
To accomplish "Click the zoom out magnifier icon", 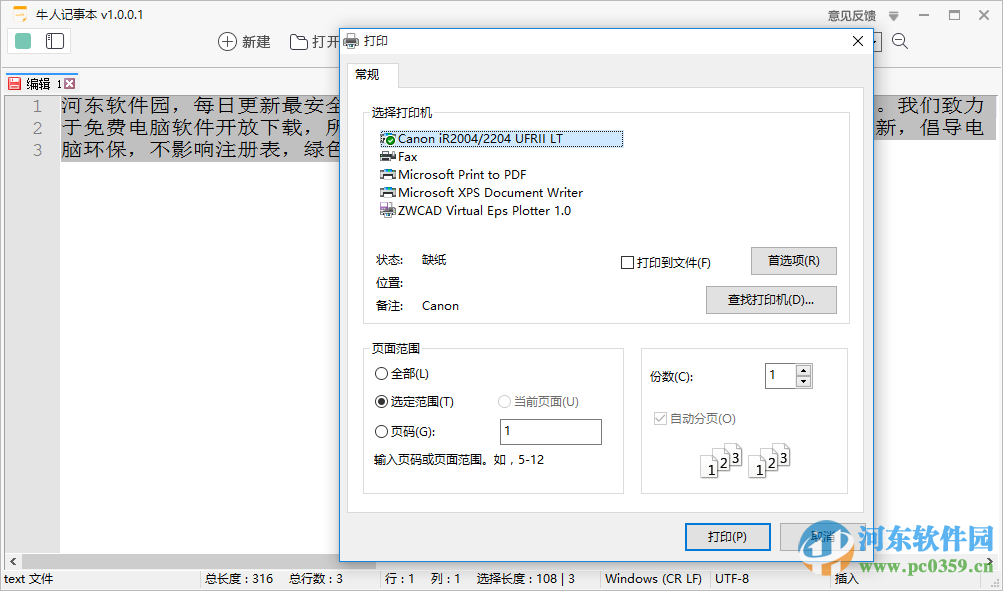I will click(x=898, y=41).
